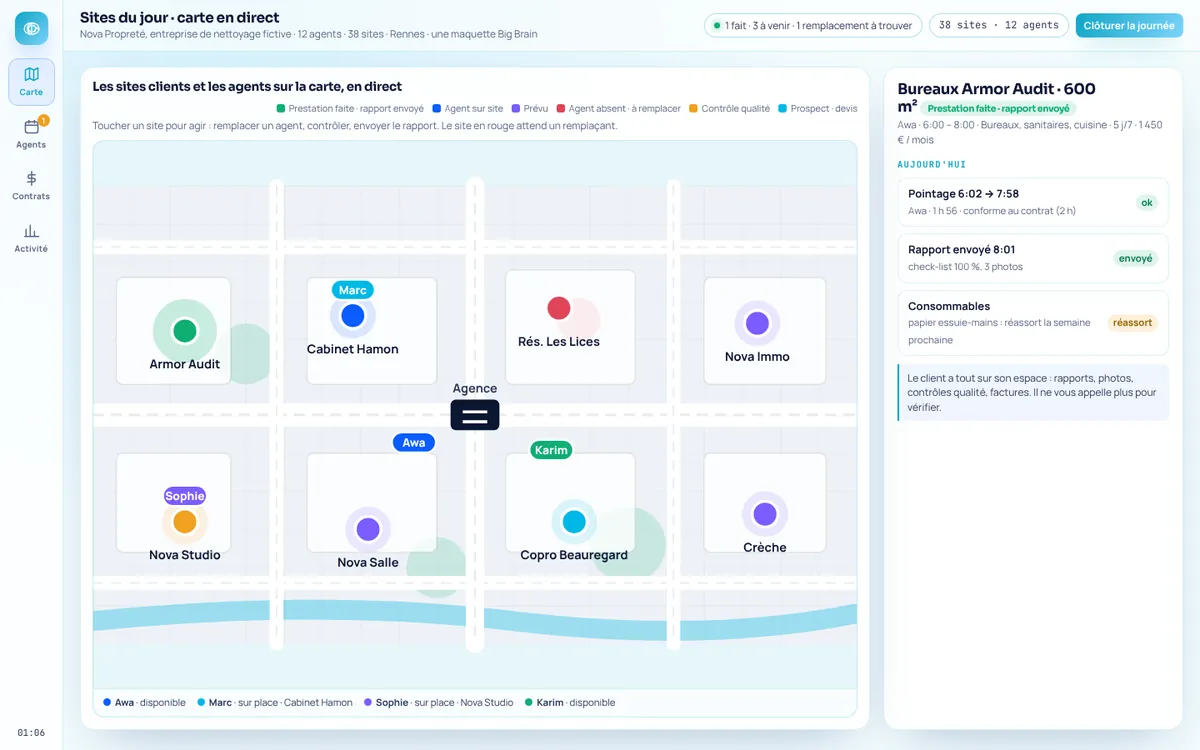
Task: Click the 38 sites · 12 agents pill
Action: click(999, 25)
